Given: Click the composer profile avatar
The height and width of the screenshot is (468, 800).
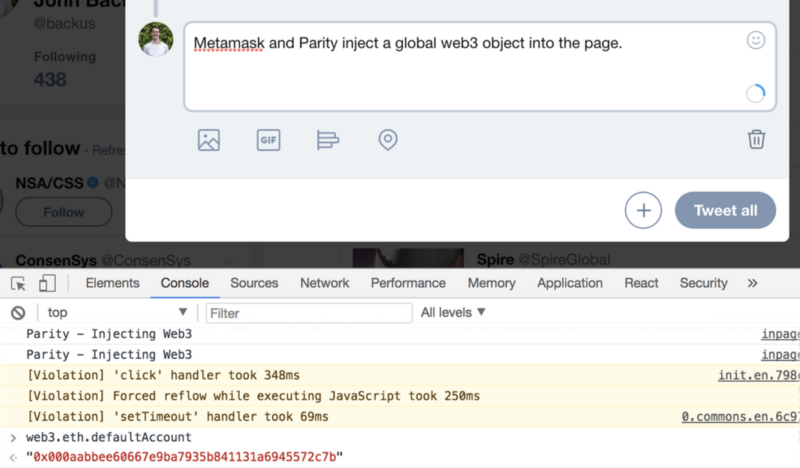Looking at the screenshot, I should [156, 39].
